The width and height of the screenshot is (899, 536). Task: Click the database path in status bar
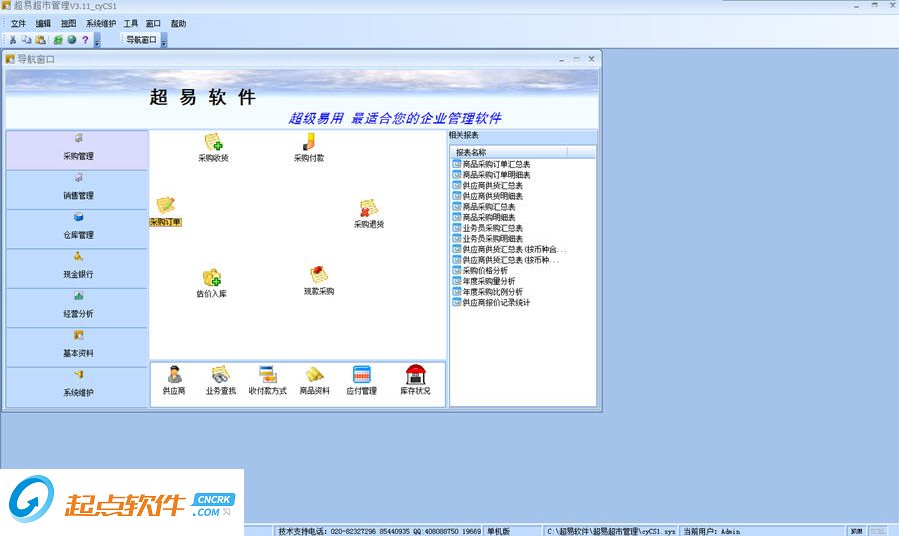(x=611, y=531)
